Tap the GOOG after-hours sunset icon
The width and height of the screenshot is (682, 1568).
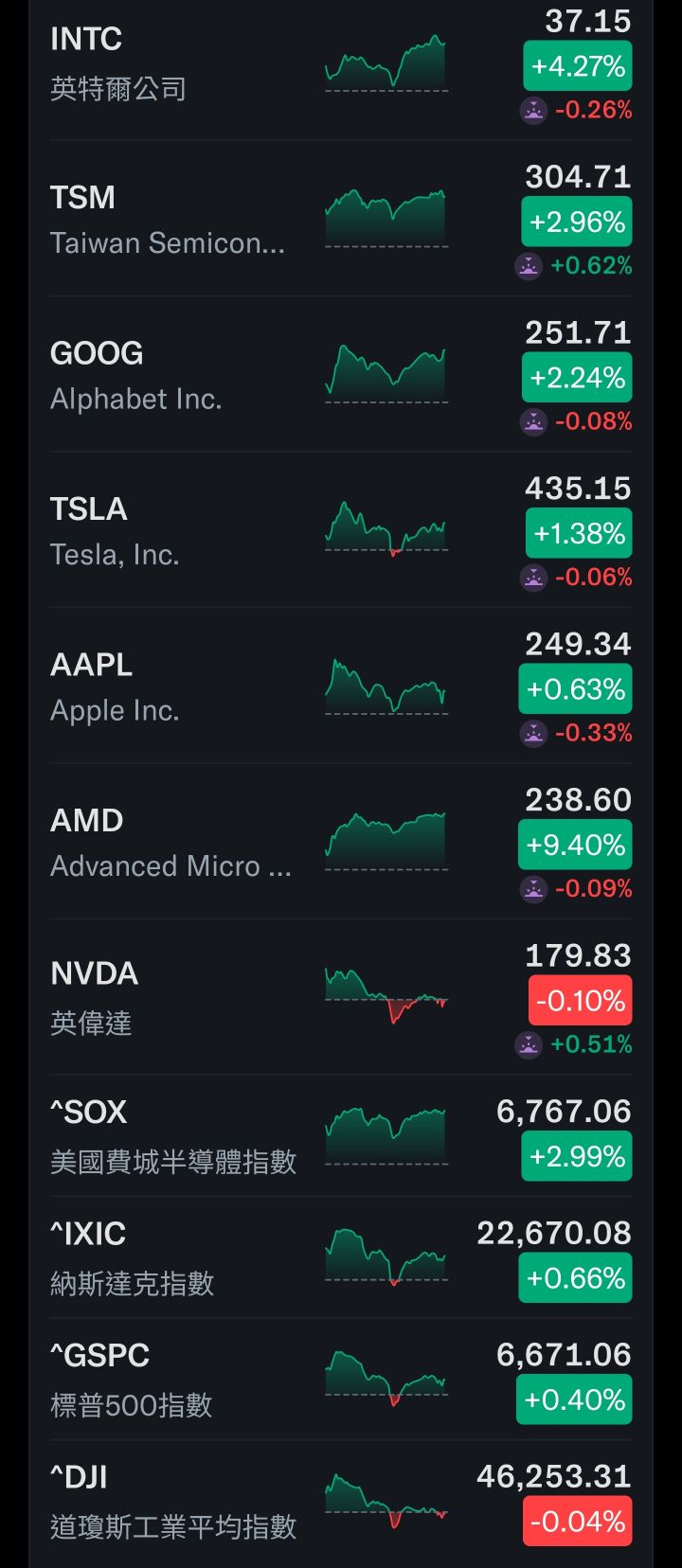[x=533, y=421]
